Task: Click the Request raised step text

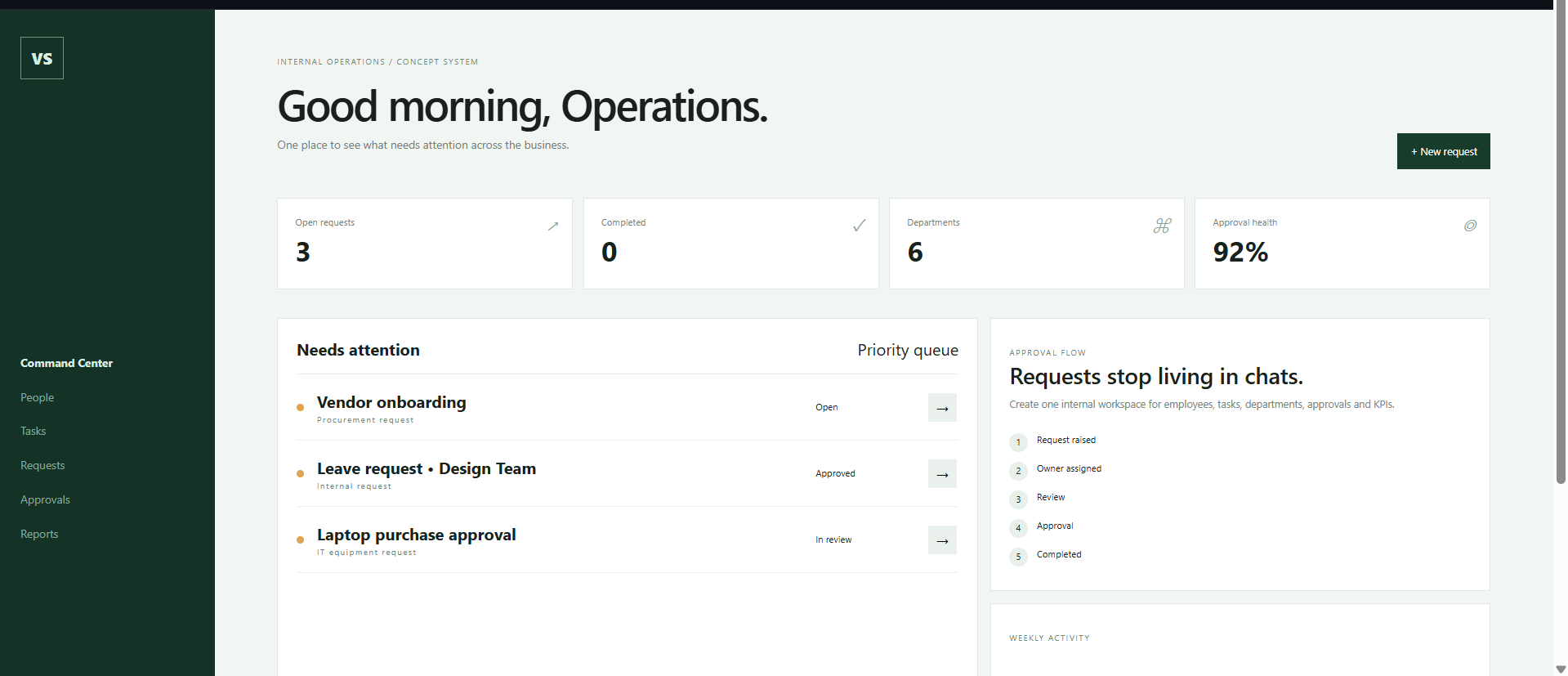Action: 1066,440
